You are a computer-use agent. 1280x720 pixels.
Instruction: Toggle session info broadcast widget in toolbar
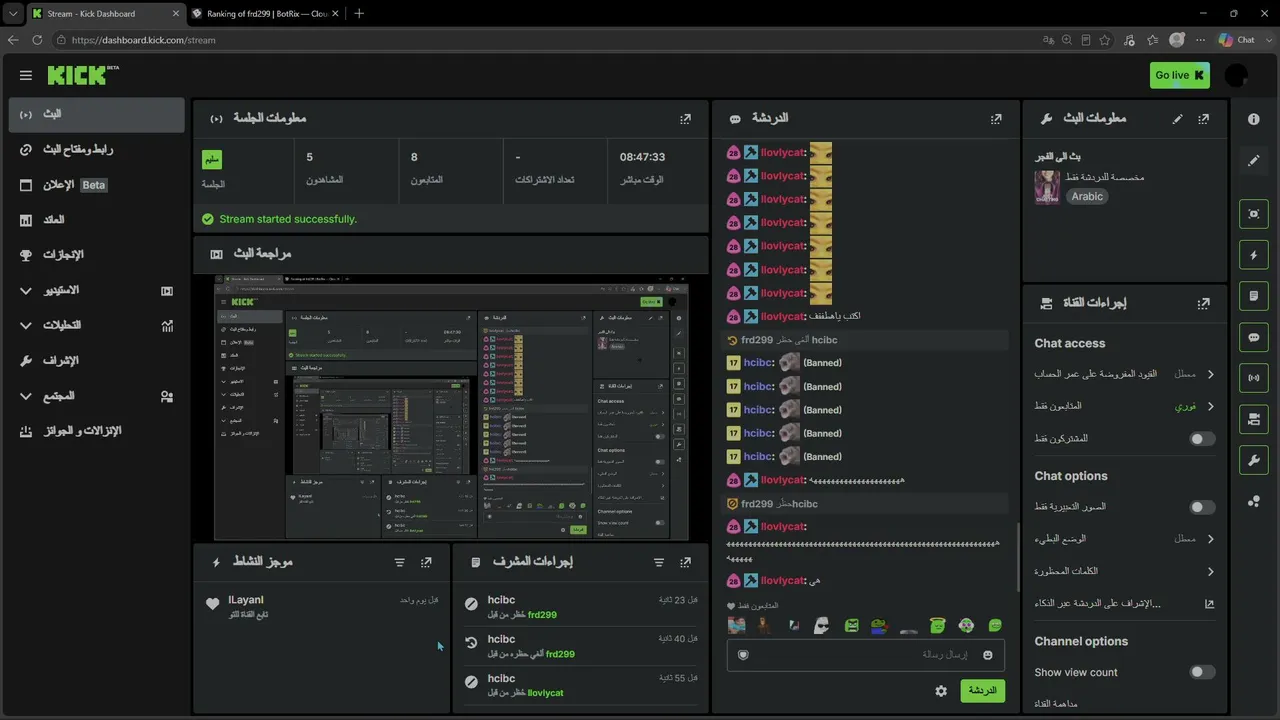pos(1254,378)
